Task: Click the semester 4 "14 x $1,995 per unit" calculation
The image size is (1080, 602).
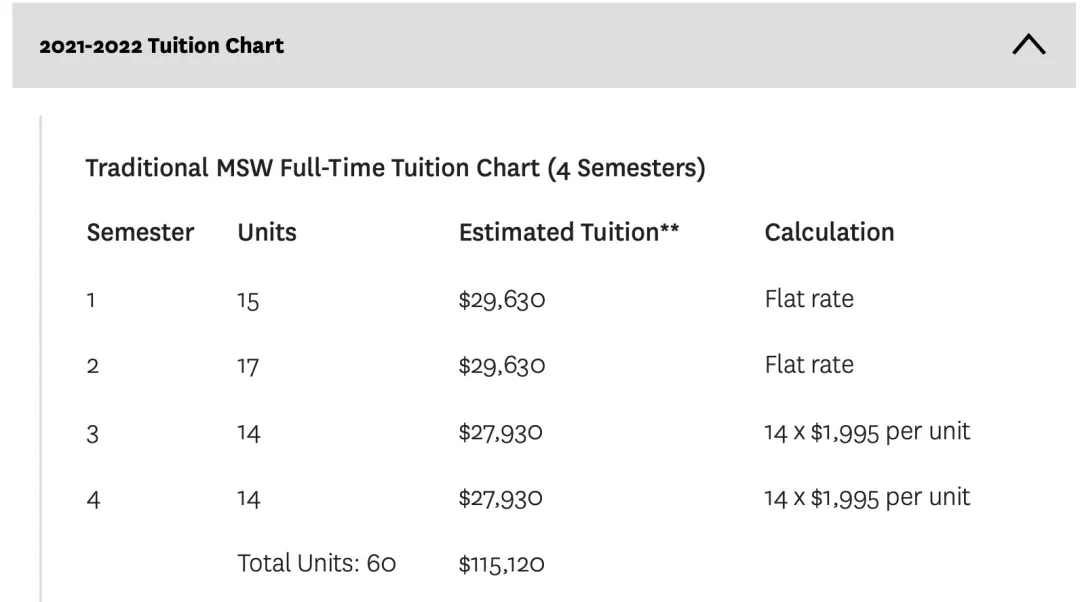Action: (867, 498)
